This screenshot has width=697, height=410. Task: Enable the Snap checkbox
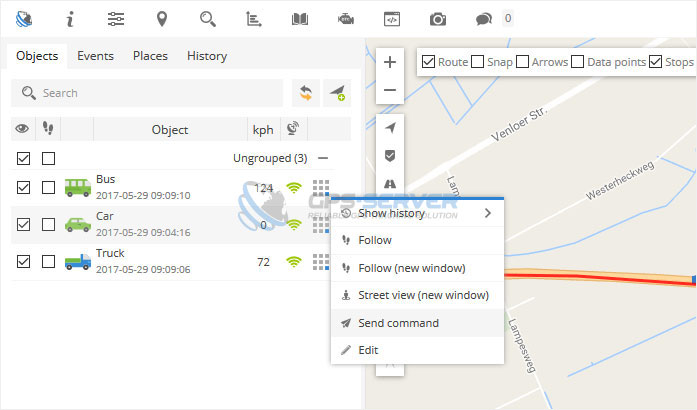[x=478, y=62]
